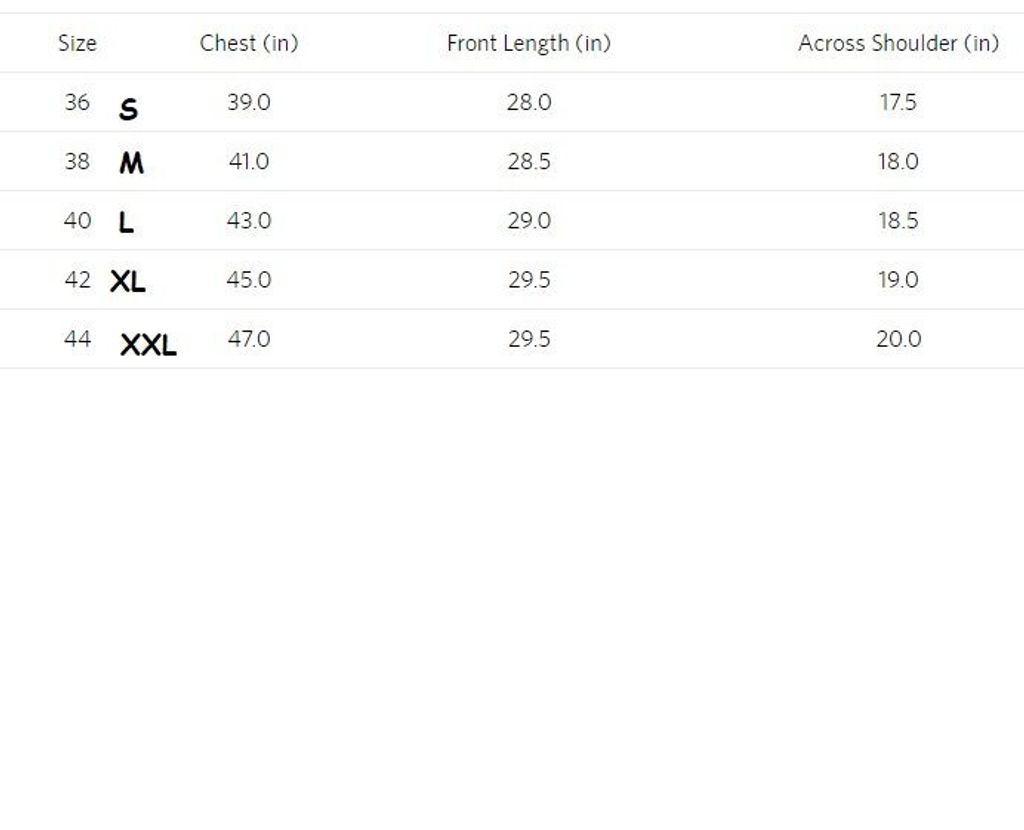Select front length value 28.0
The height and width of the screenshot is (830, 1024).
pos(529,102)
